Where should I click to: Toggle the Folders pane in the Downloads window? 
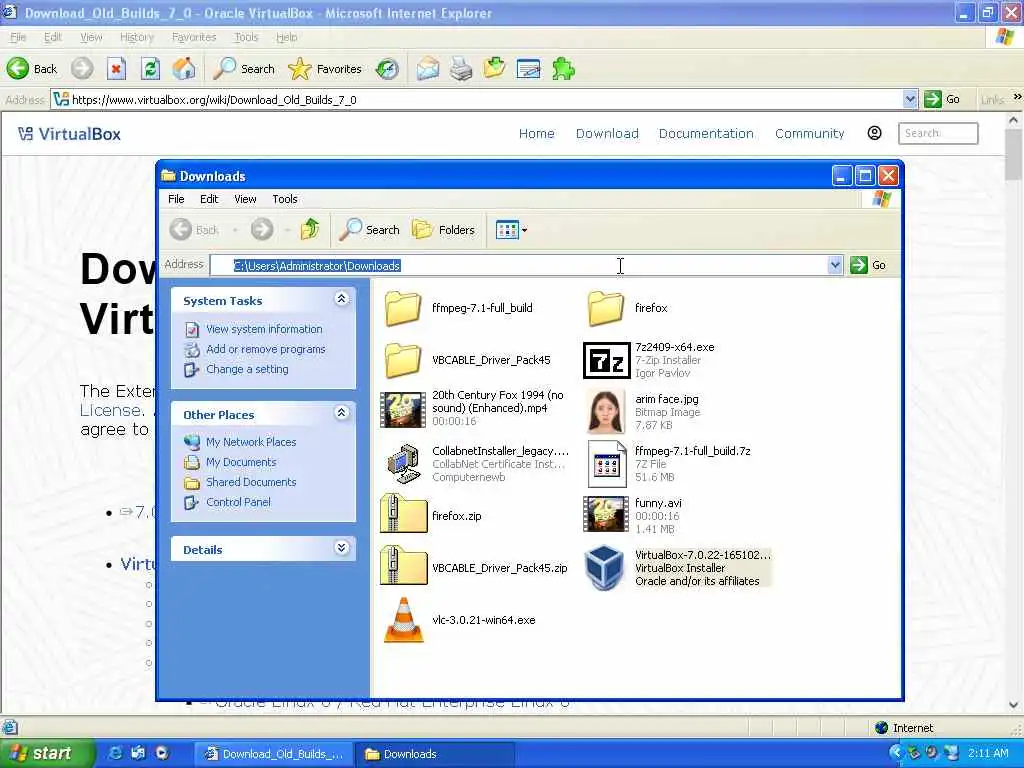[x=443, y=230]
